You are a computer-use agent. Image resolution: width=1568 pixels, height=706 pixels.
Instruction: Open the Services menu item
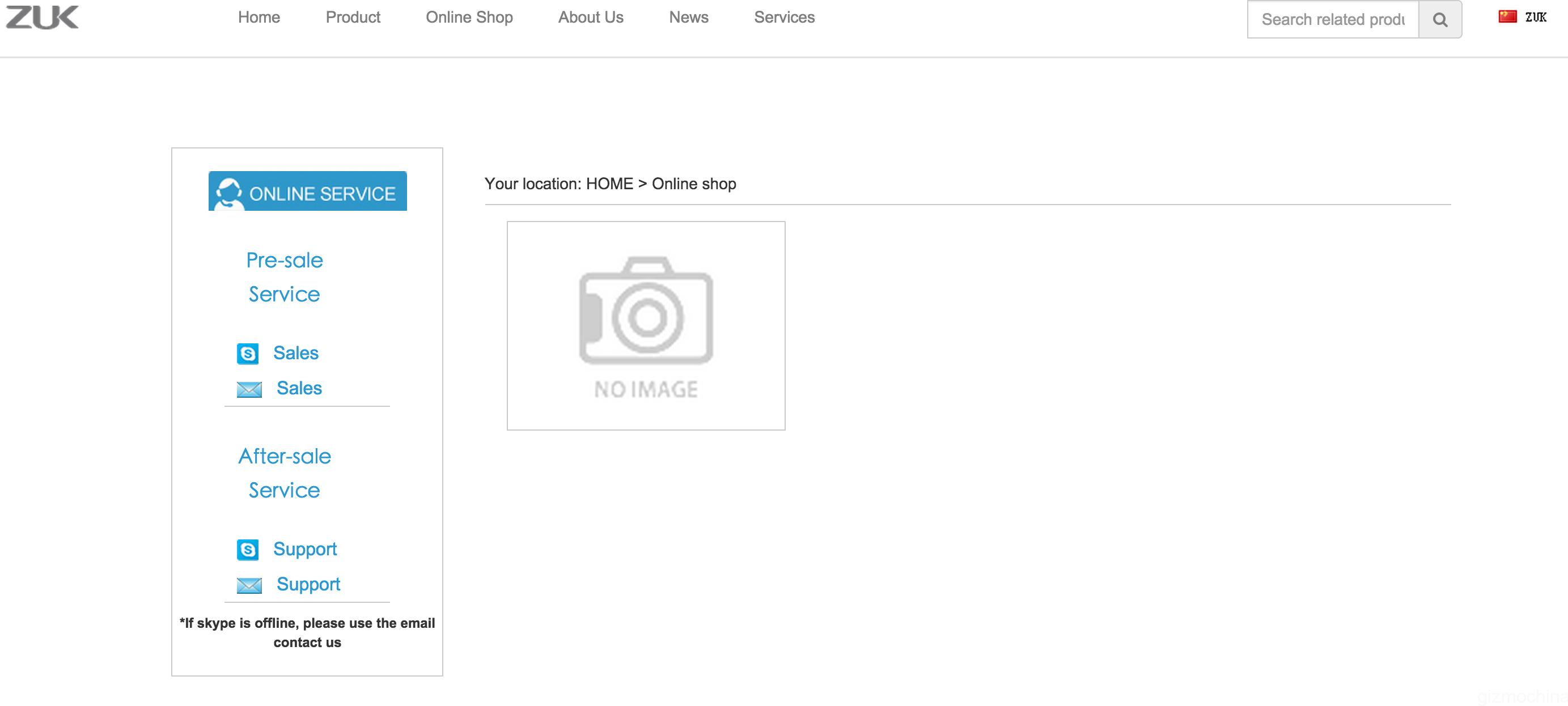pyautogui.click(x=785, y=17)
